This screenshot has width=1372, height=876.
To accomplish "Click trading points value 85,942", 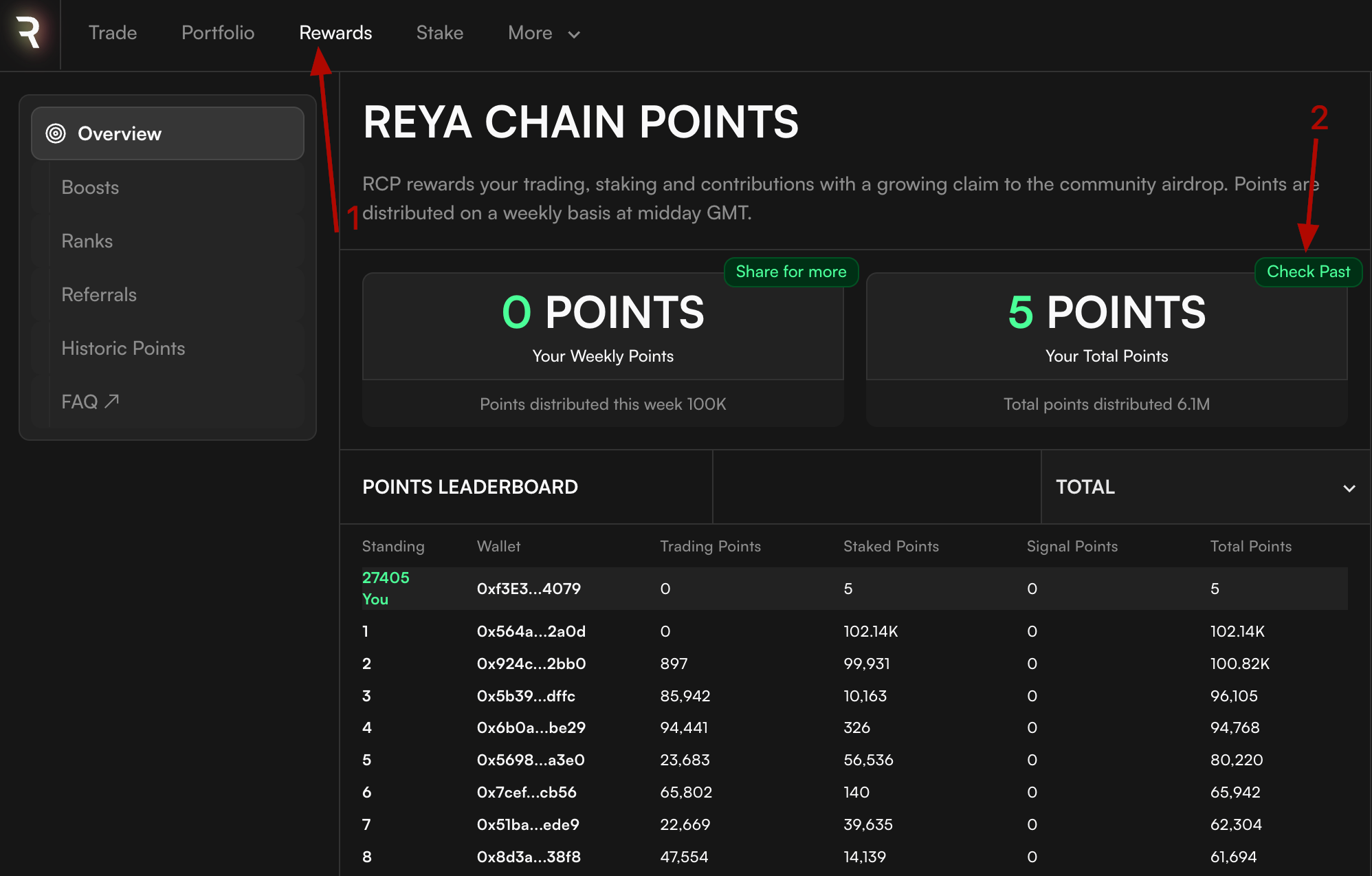I will (685, 696).
